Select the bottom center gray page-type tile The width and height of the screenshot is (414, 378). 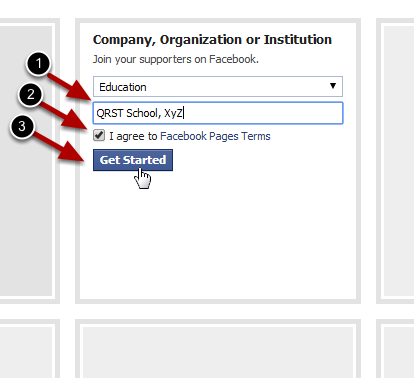[218, 349]
